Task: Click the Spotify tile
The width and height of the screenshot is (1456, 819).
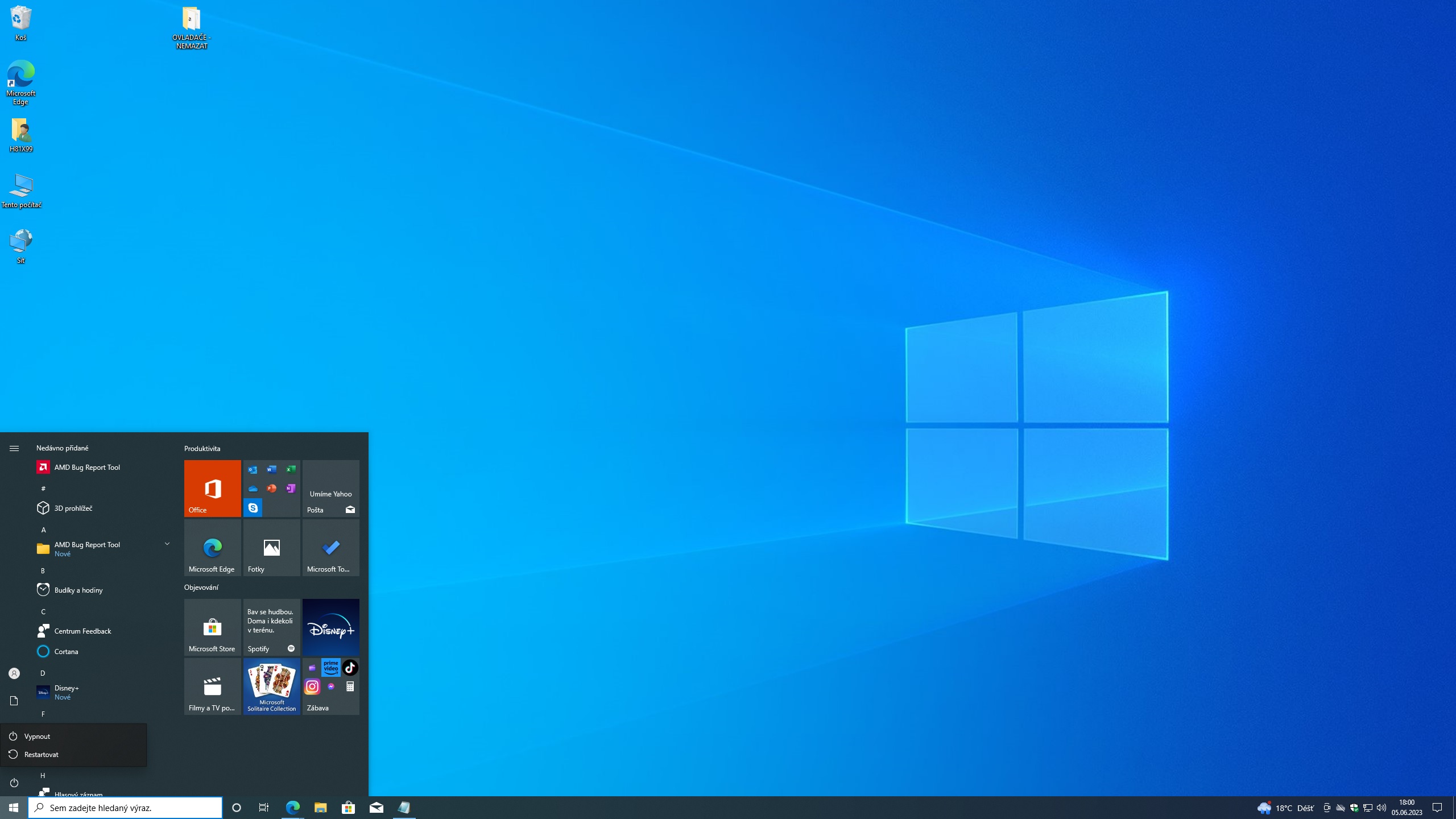Action: click(x=271, y=627)
